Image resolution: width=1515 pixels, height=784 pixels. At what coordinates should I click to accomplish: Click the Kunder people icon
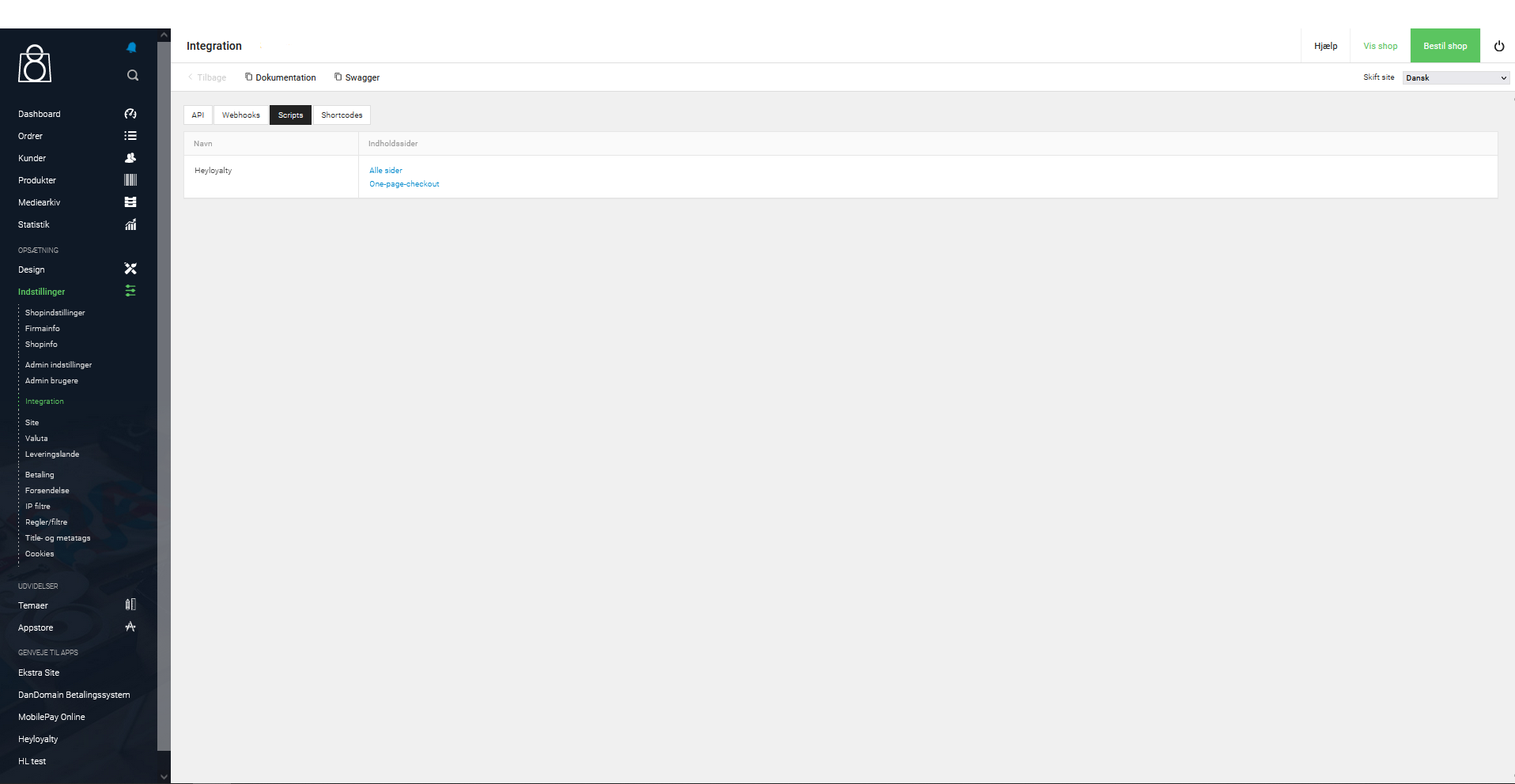130,158
